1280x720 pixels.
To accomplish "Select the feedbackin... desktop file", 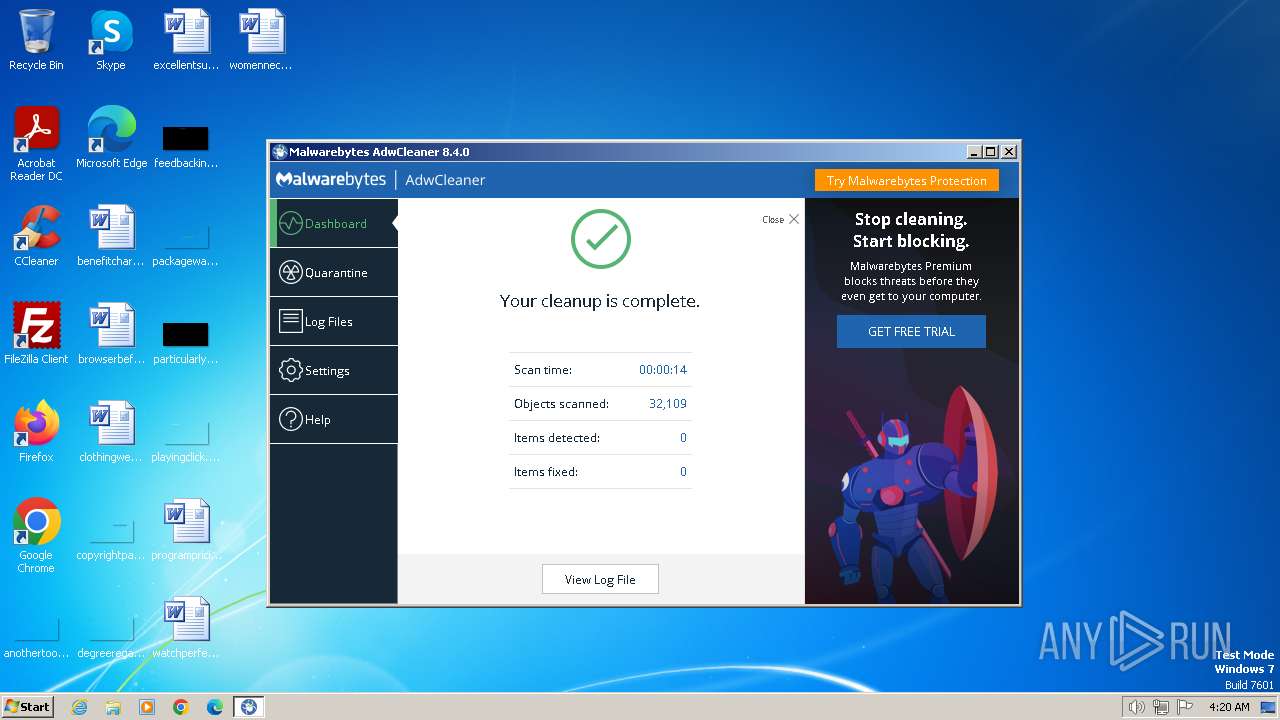I will click(x=186, y=146).
